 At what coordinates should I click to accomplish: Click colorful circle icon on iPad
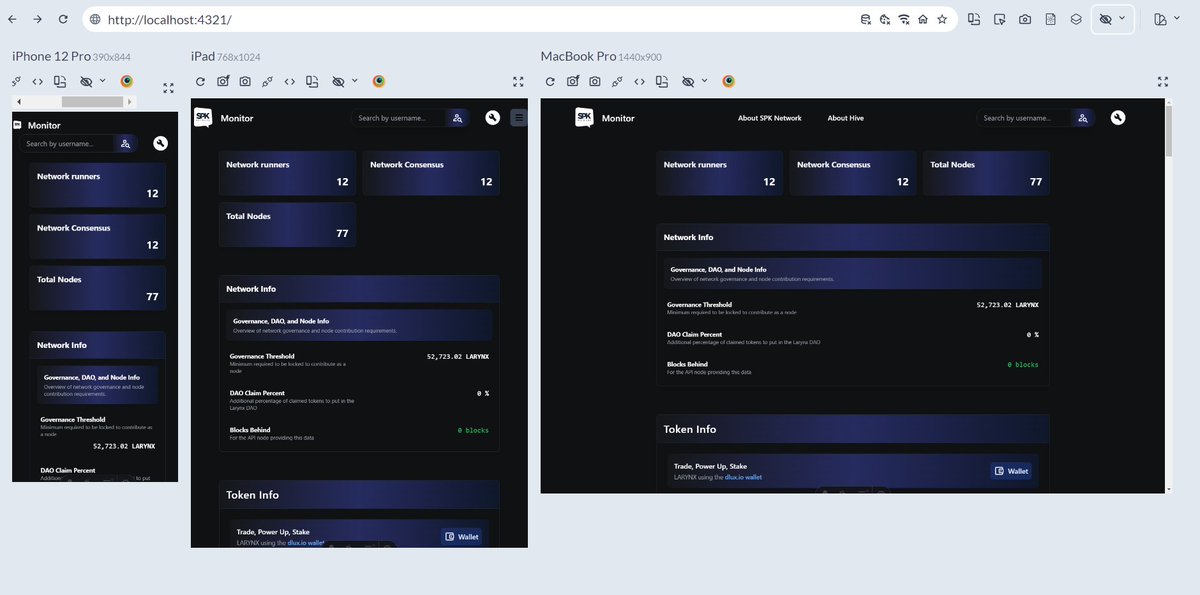(379, 81)
